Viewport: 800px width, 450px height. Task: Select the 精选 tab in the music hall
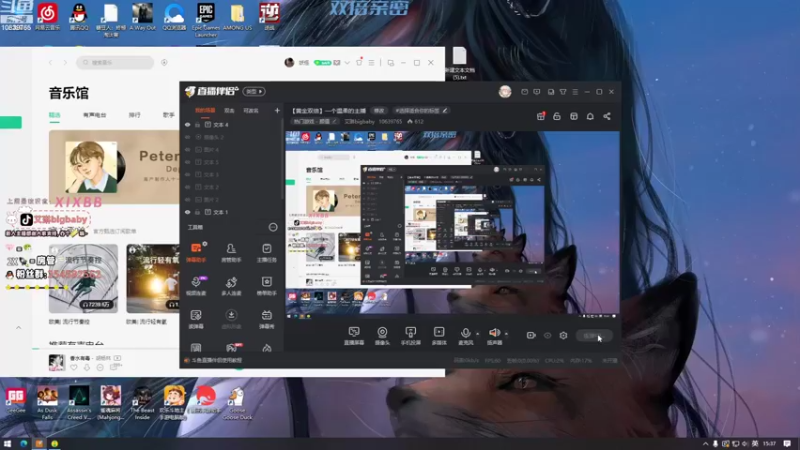click(x=55, y=115)
